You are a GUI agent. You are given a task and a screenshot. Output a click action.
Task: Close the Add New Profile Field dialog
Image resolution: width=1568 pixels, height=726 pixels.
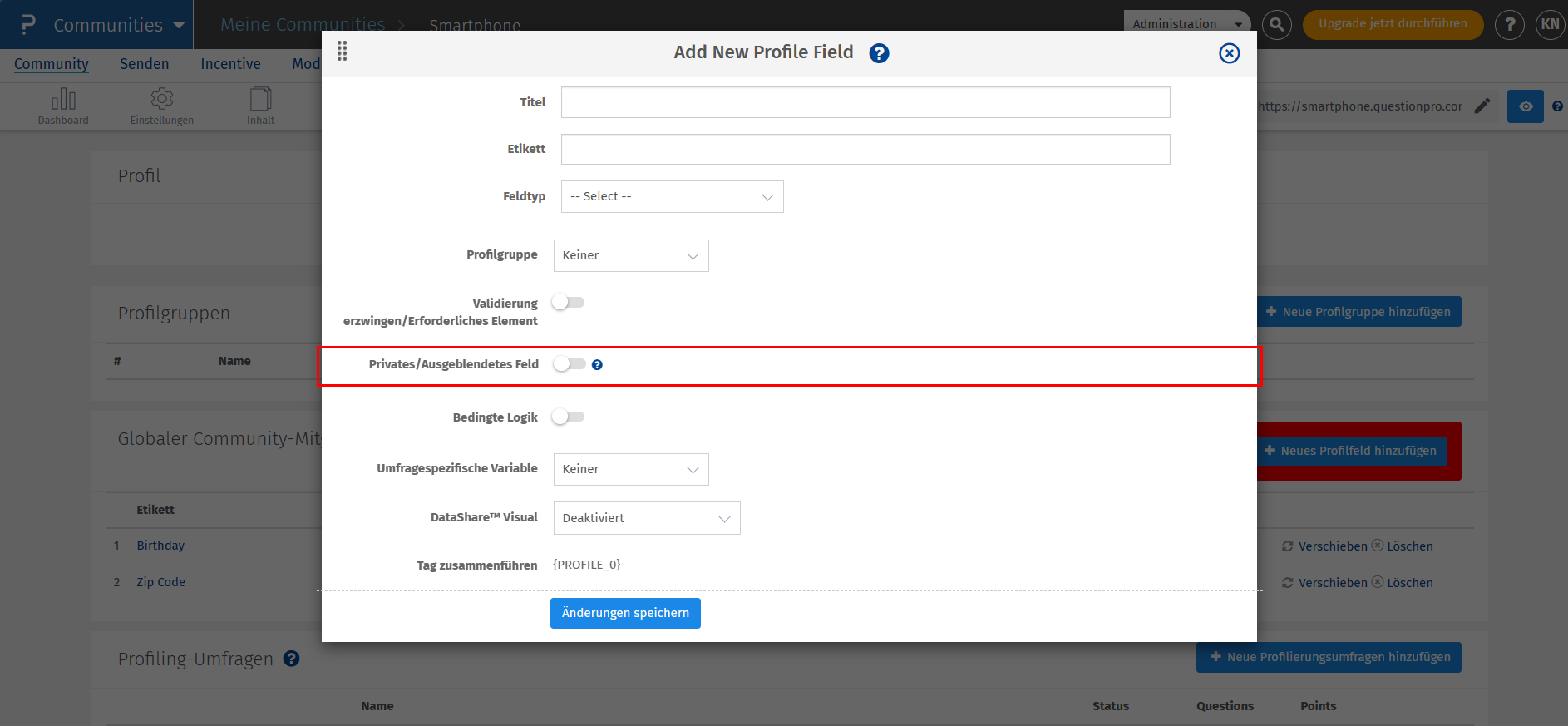(x=1229, y=53)
